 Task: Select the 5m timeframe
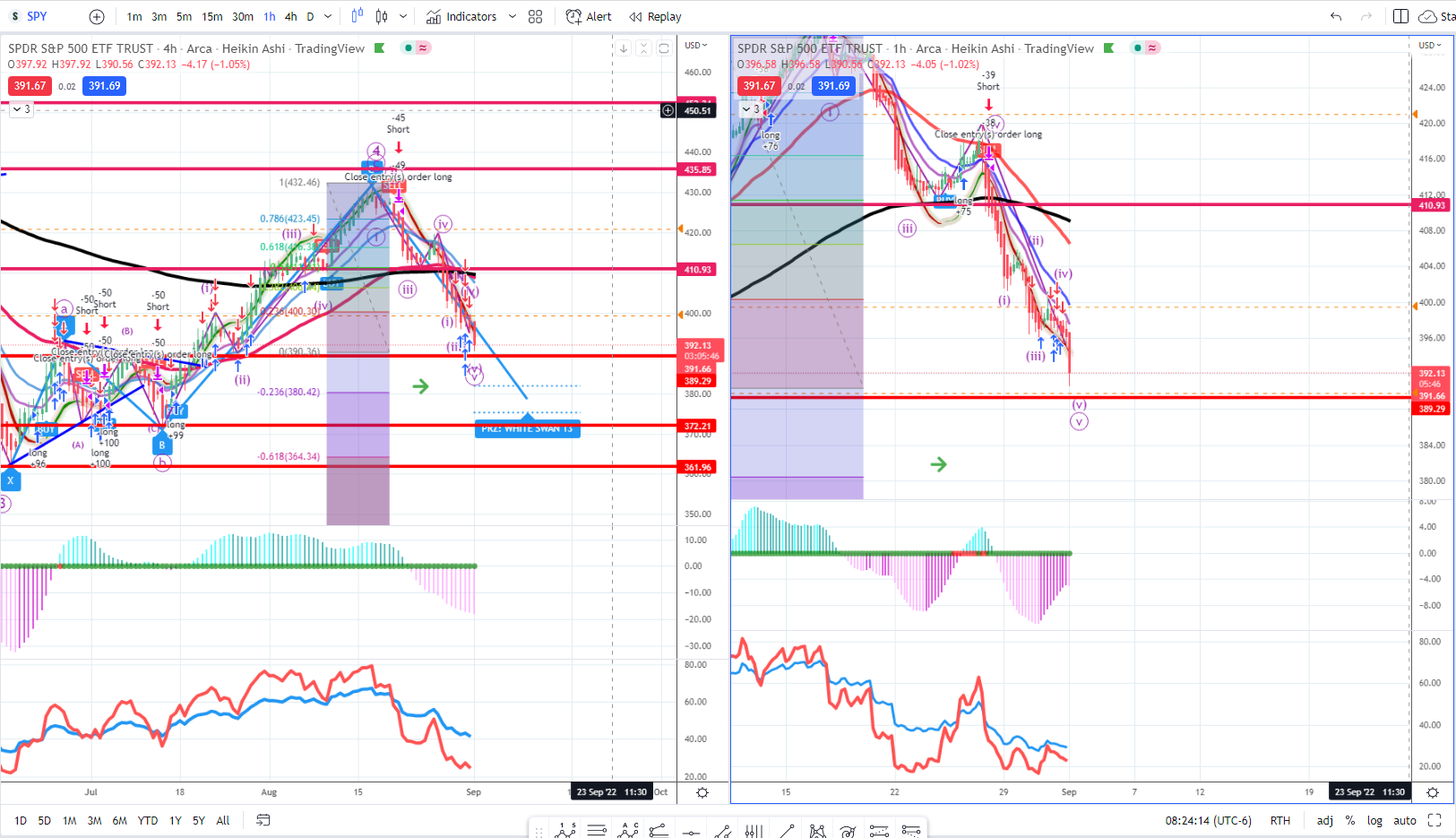[184, 16]
